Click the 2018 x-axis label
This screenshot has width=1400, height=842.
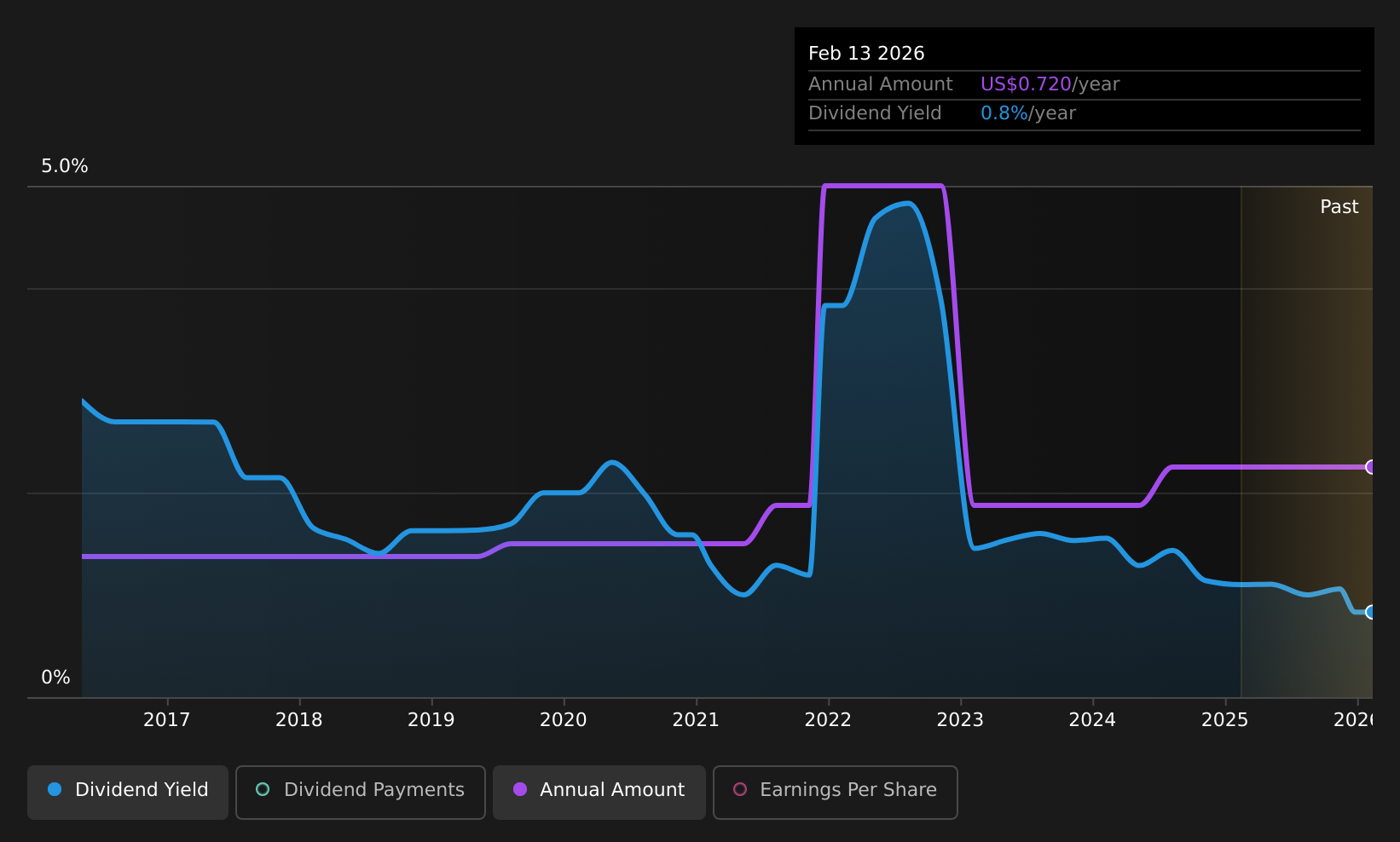[299, 720]
